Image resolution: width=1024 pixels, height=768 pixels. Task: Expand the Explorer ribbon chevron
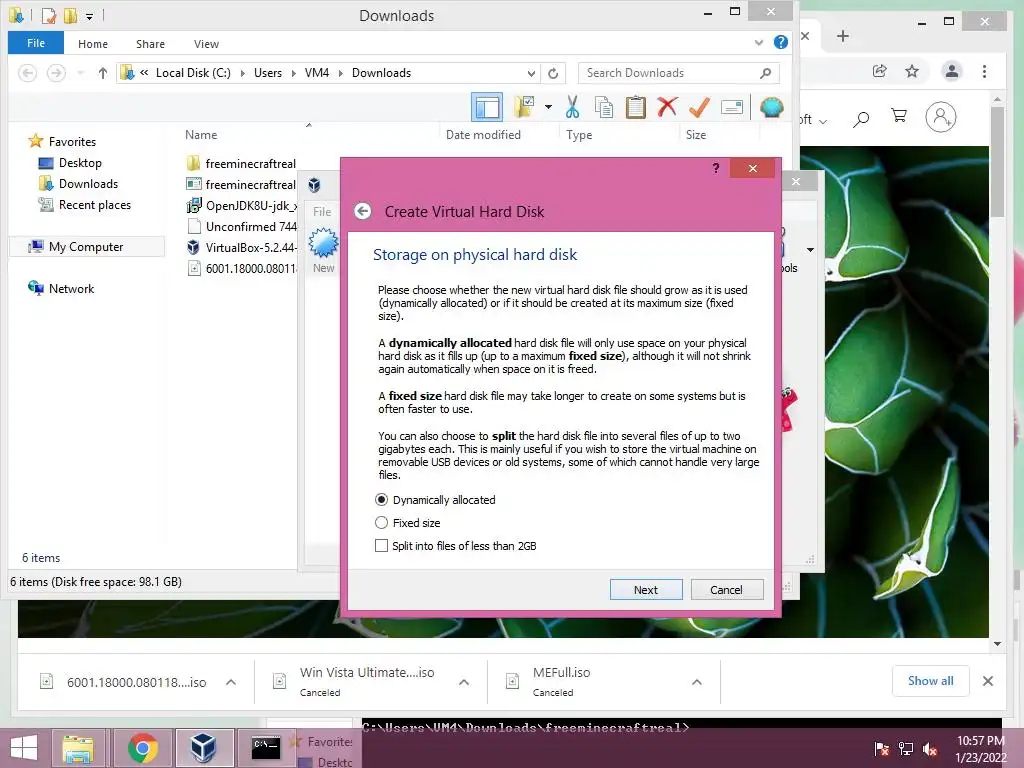(758, 42)
